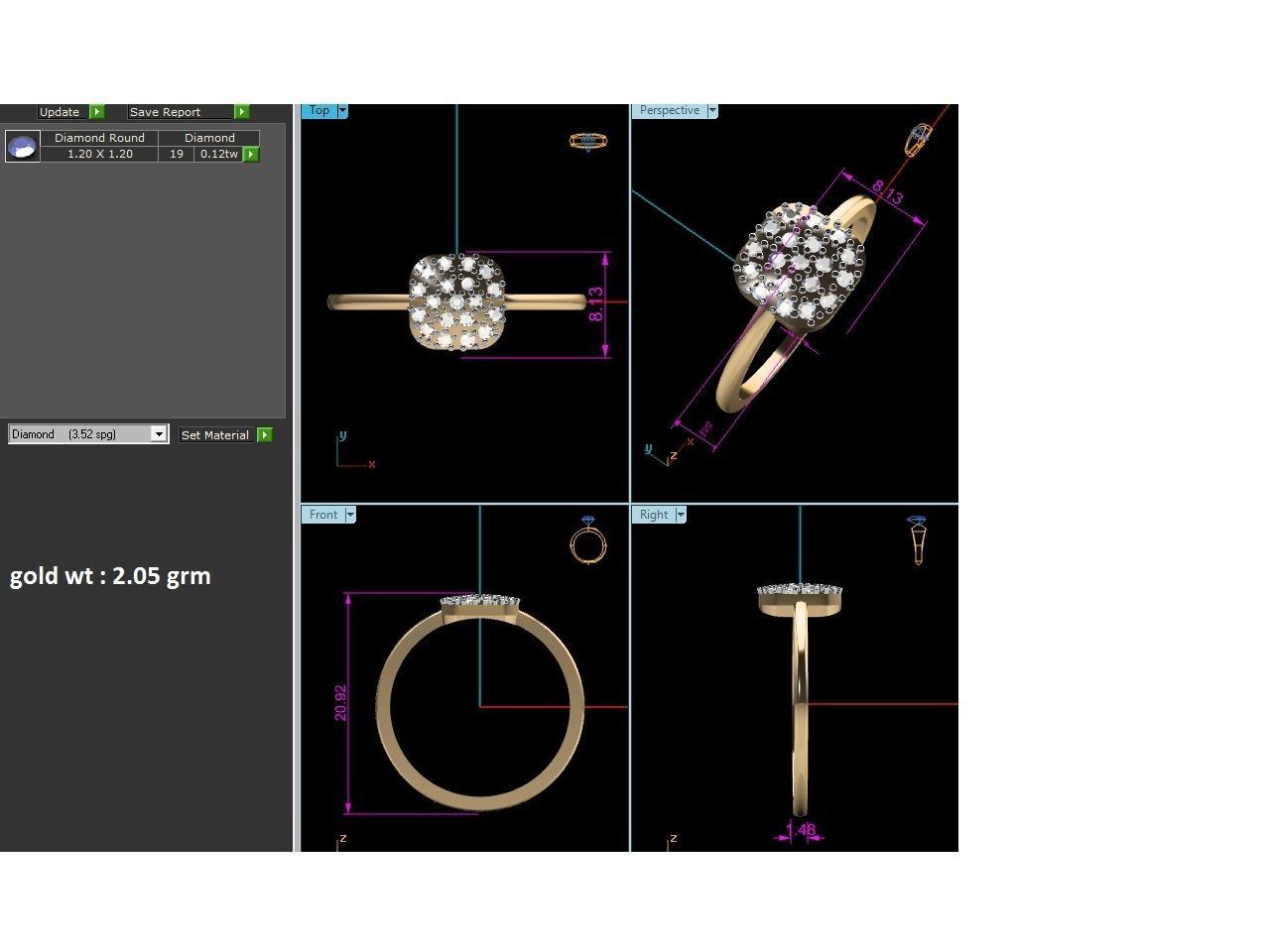The width and height of the screenshot is (1270, 952).
Task: Select the Top viewport label
Action: click(x=319, y=110)
